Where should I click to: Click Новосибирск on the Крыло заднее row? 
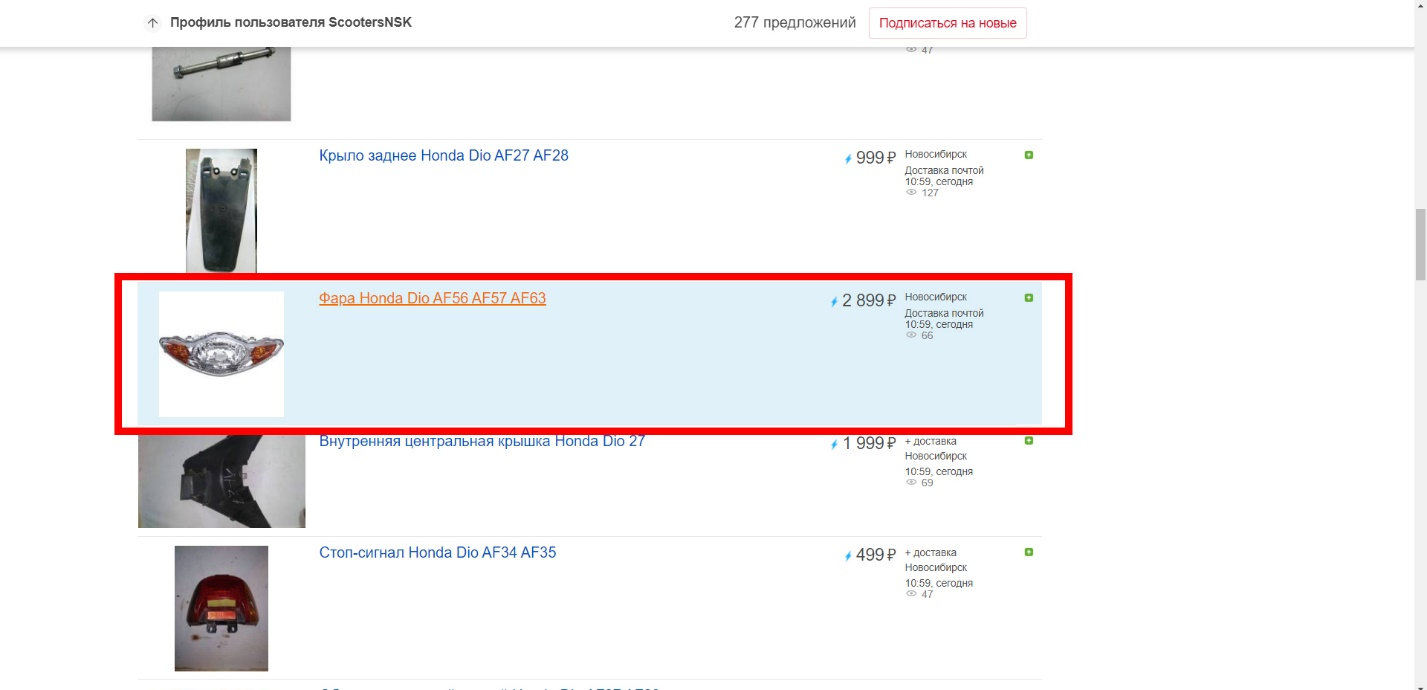(x=936, y=155)
